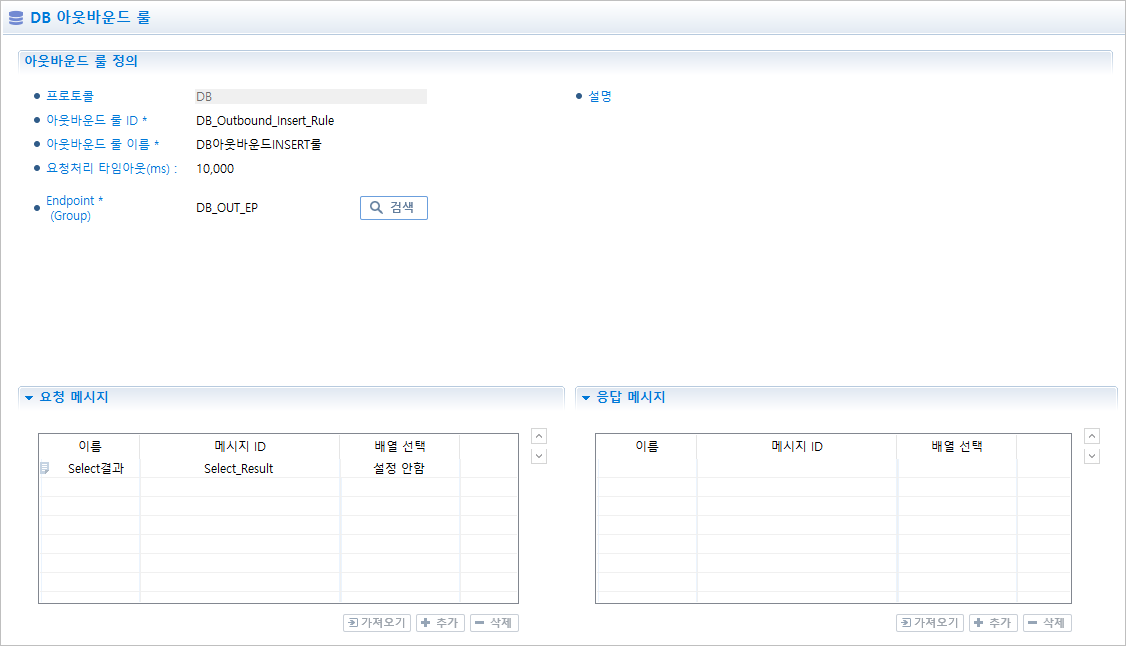Move request message up with the up arrow

pos(539,436)
